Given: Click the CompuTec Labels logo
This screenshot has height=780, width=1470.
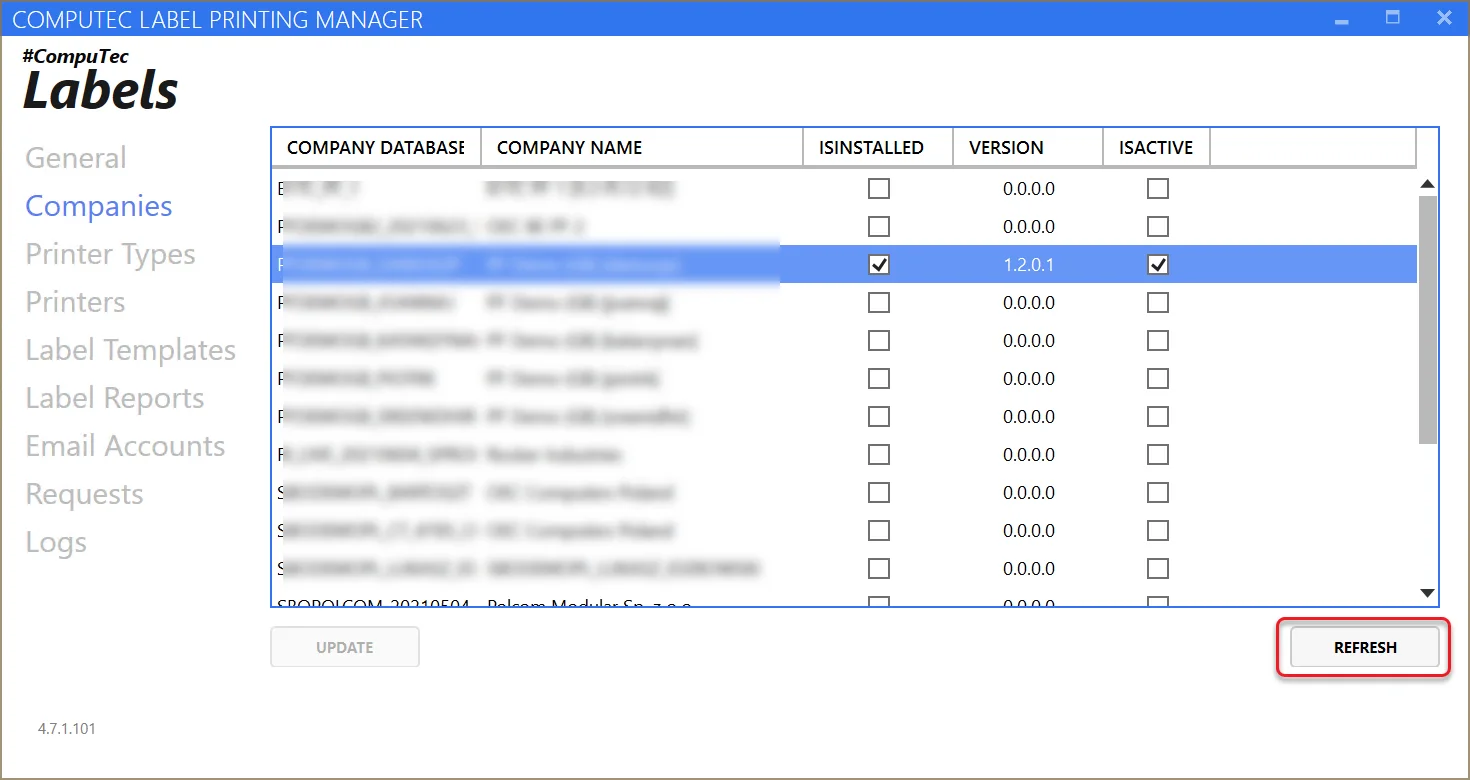Looking at the screenshot, I should point(100,82).
